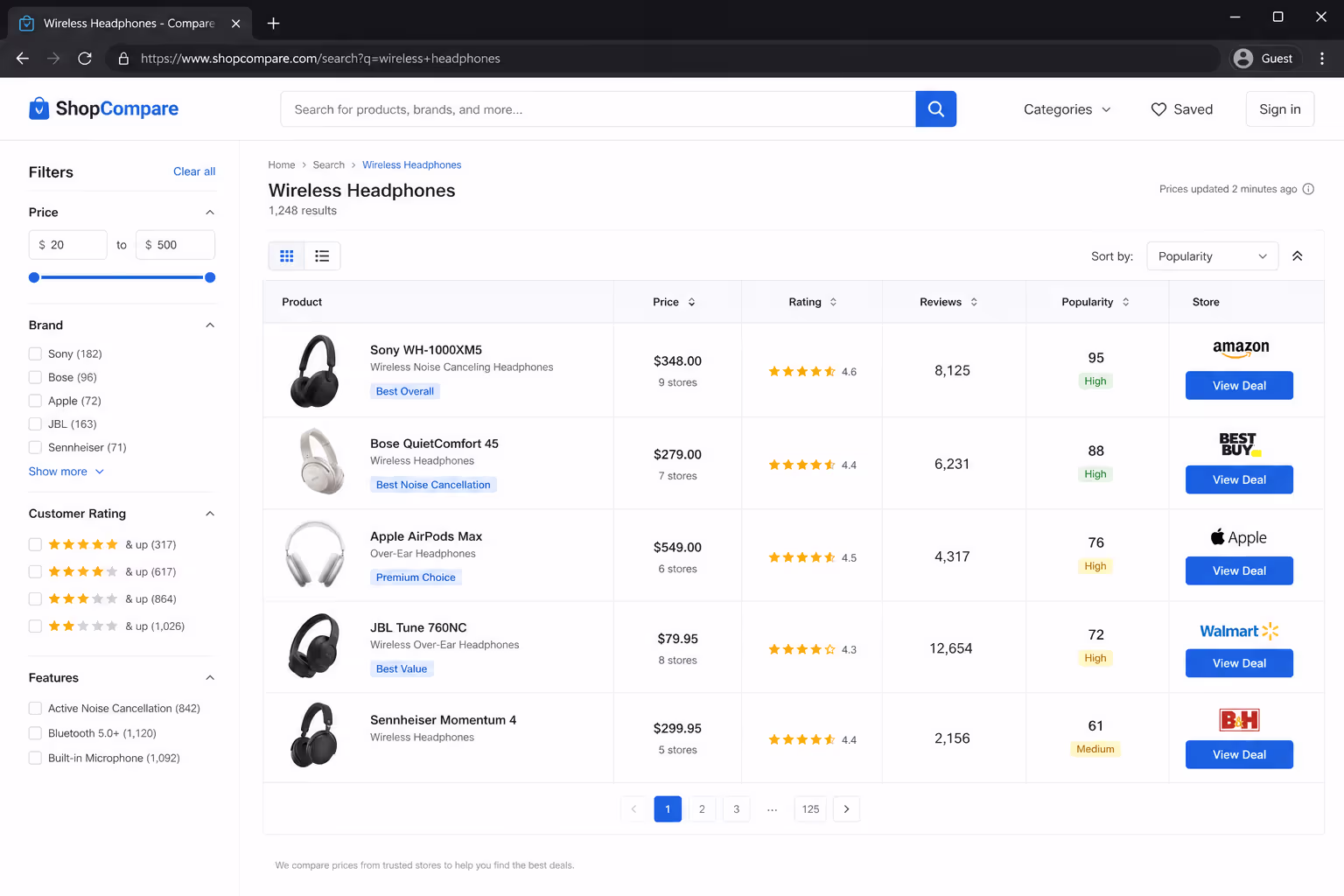
Task: Enable Bluetooth 5.0+ filter
Action: click(x=35, y=733)
